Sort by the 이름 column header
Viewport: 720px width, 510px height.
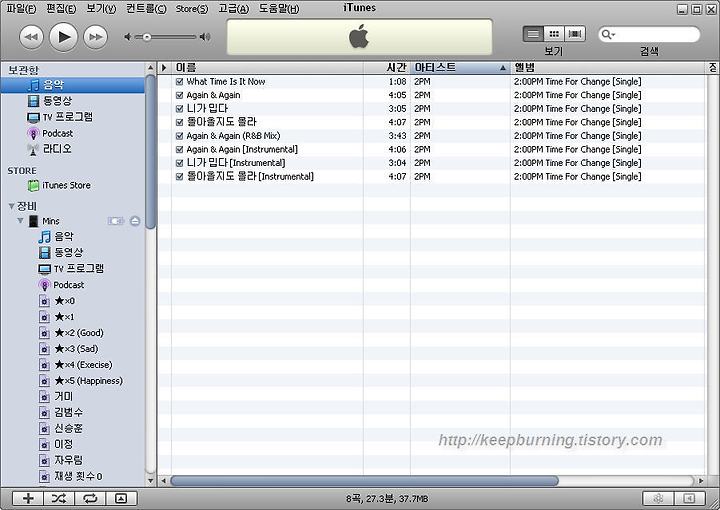(268, 68)
